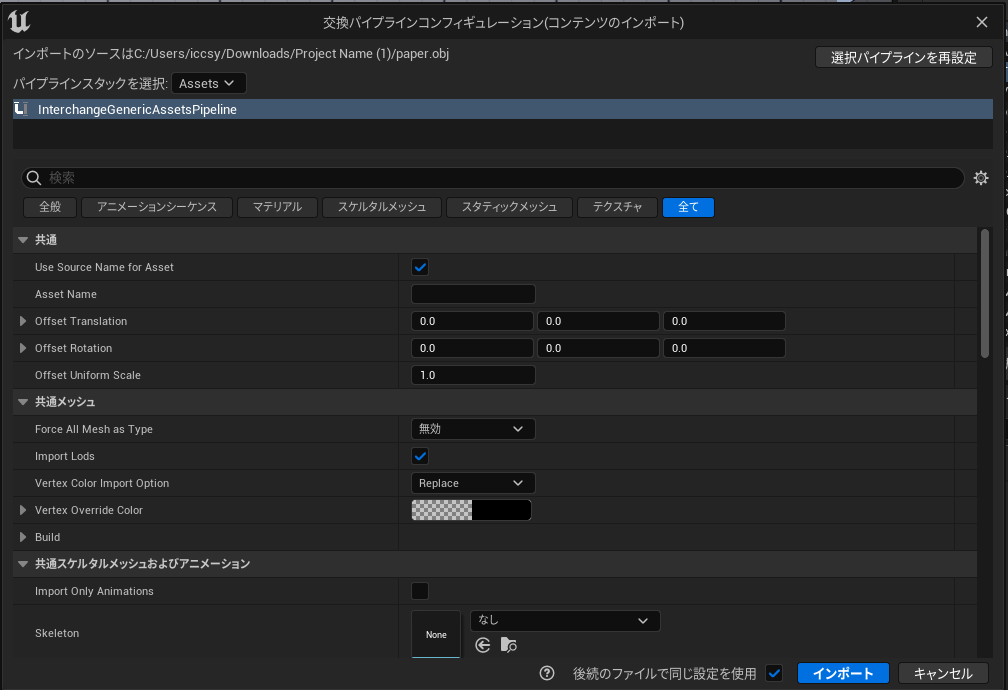Toggle the Import Lods checkbox

point(420,456)
